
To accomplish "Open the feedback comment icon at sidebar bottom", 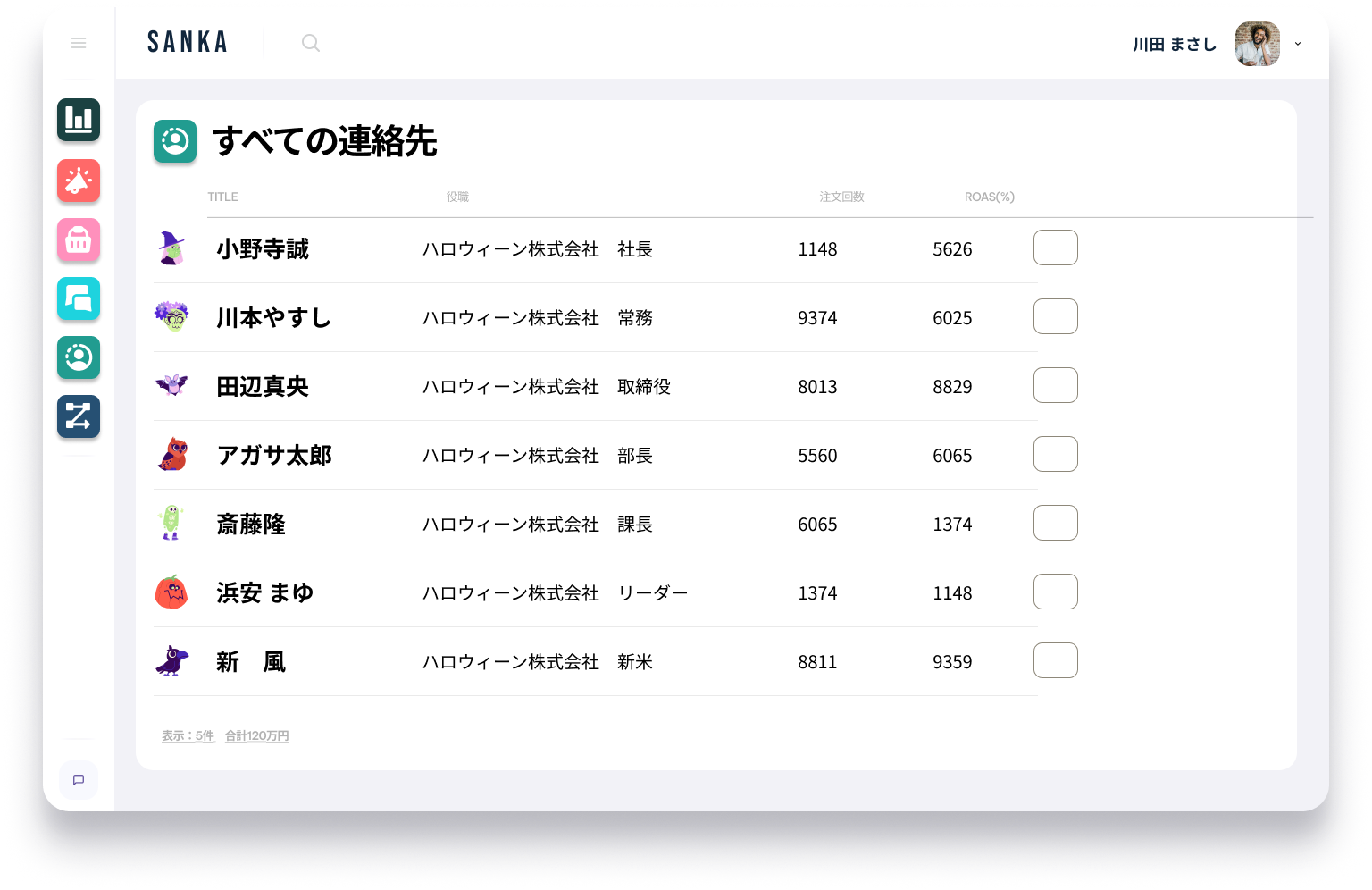I will pos(79,780).
